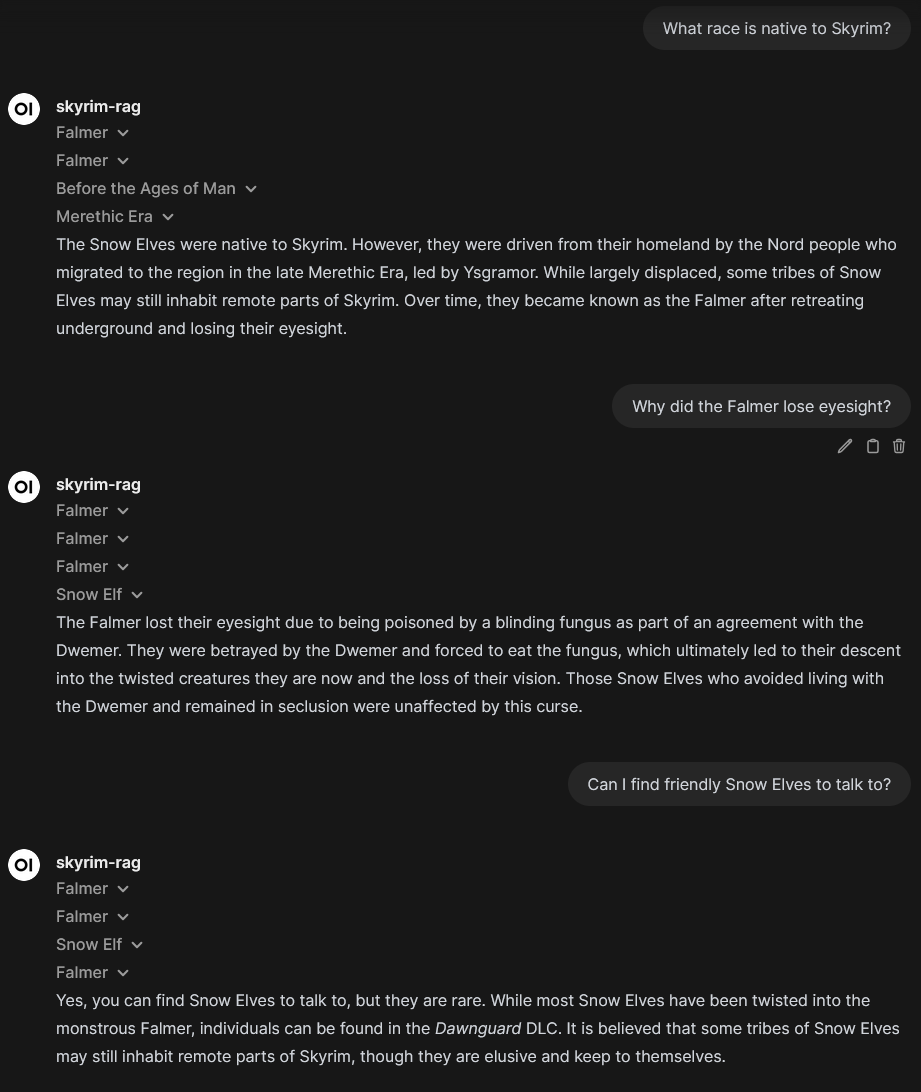
Task: Expand 'Snow Elf' citation in third response
Action: (x=100, y=945)
